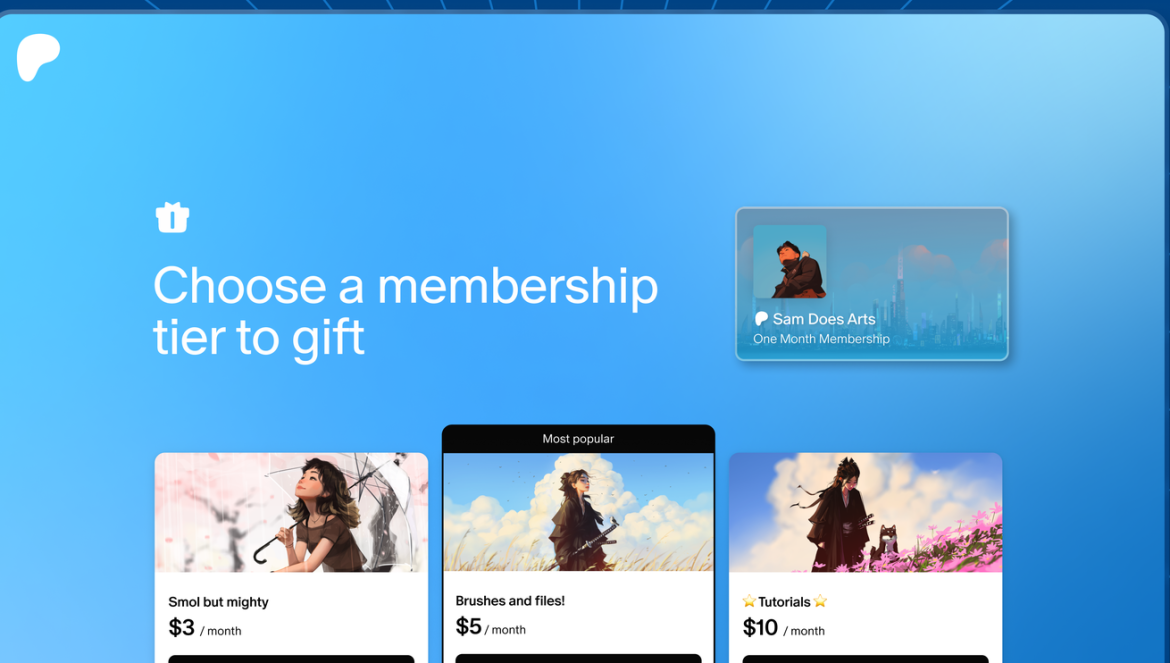Select the Smol but mighty tier image
1170x663 pixels.
[x=291, y=512]
